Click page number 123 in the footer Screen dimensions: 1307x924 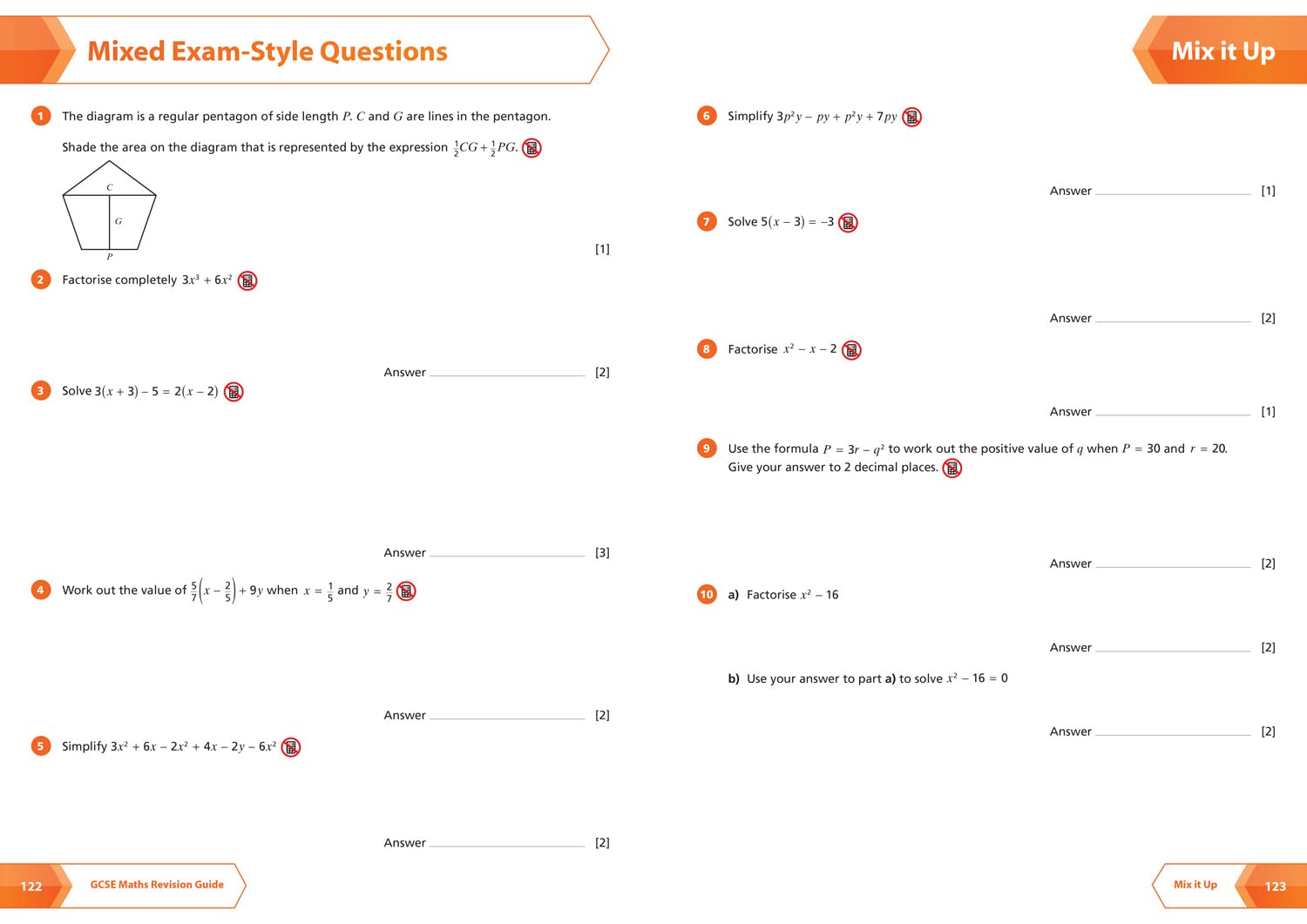tap(1275, 887)
